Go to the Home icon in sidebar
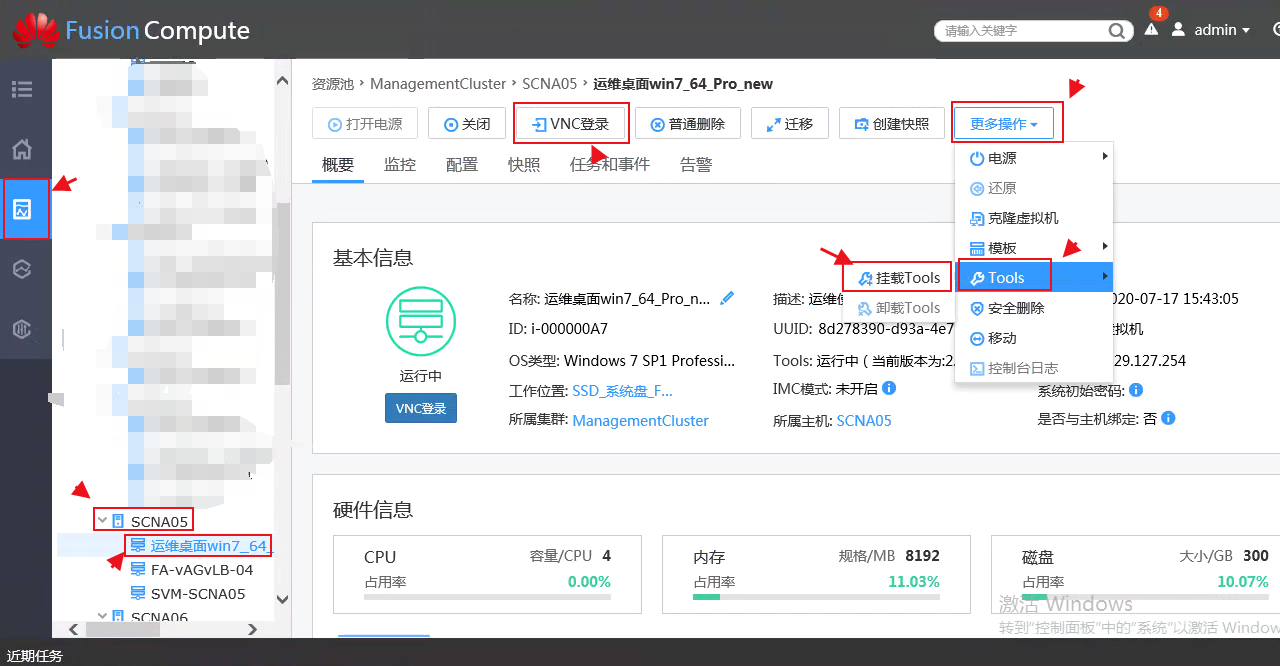Viewport: 1280px width, 666px height. [22, 150]
